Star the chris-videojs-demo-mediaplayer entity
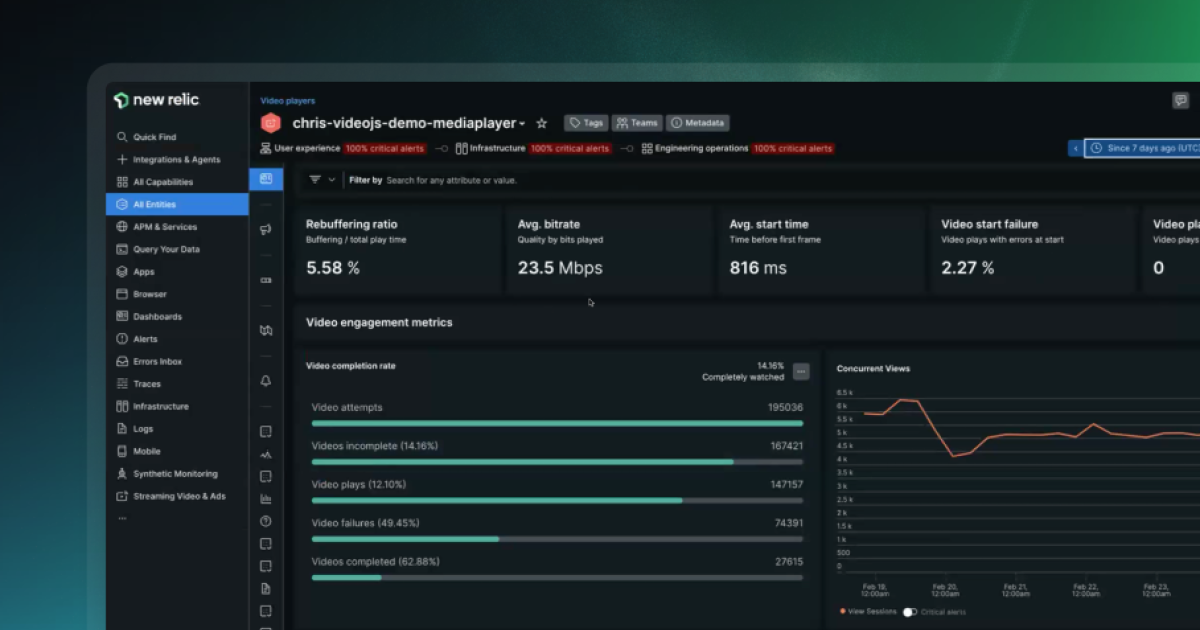Screen dimensions: 1200x630 [x=541, y=123]
